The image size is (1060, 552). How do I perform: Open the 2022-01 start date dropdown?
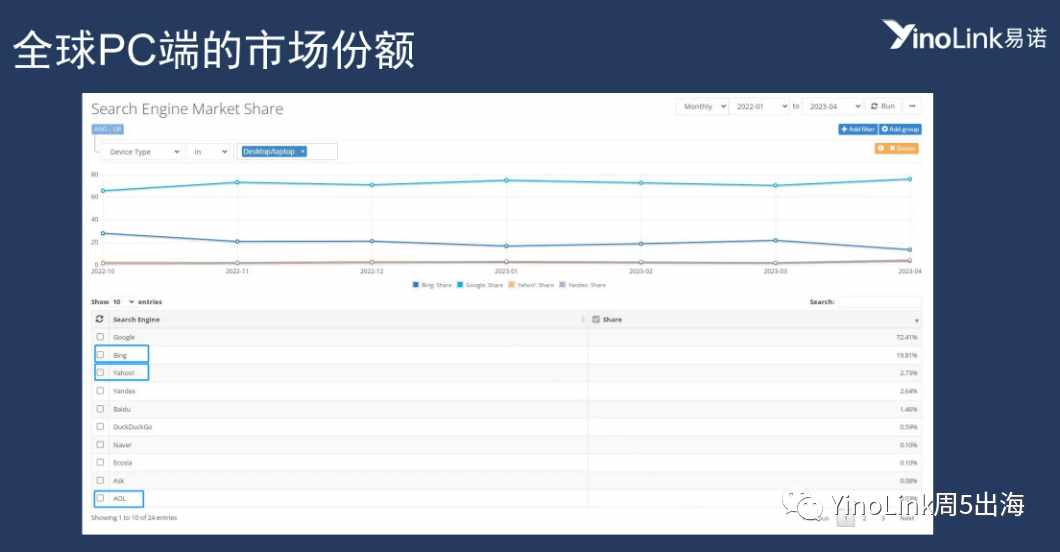click(760, 107)
